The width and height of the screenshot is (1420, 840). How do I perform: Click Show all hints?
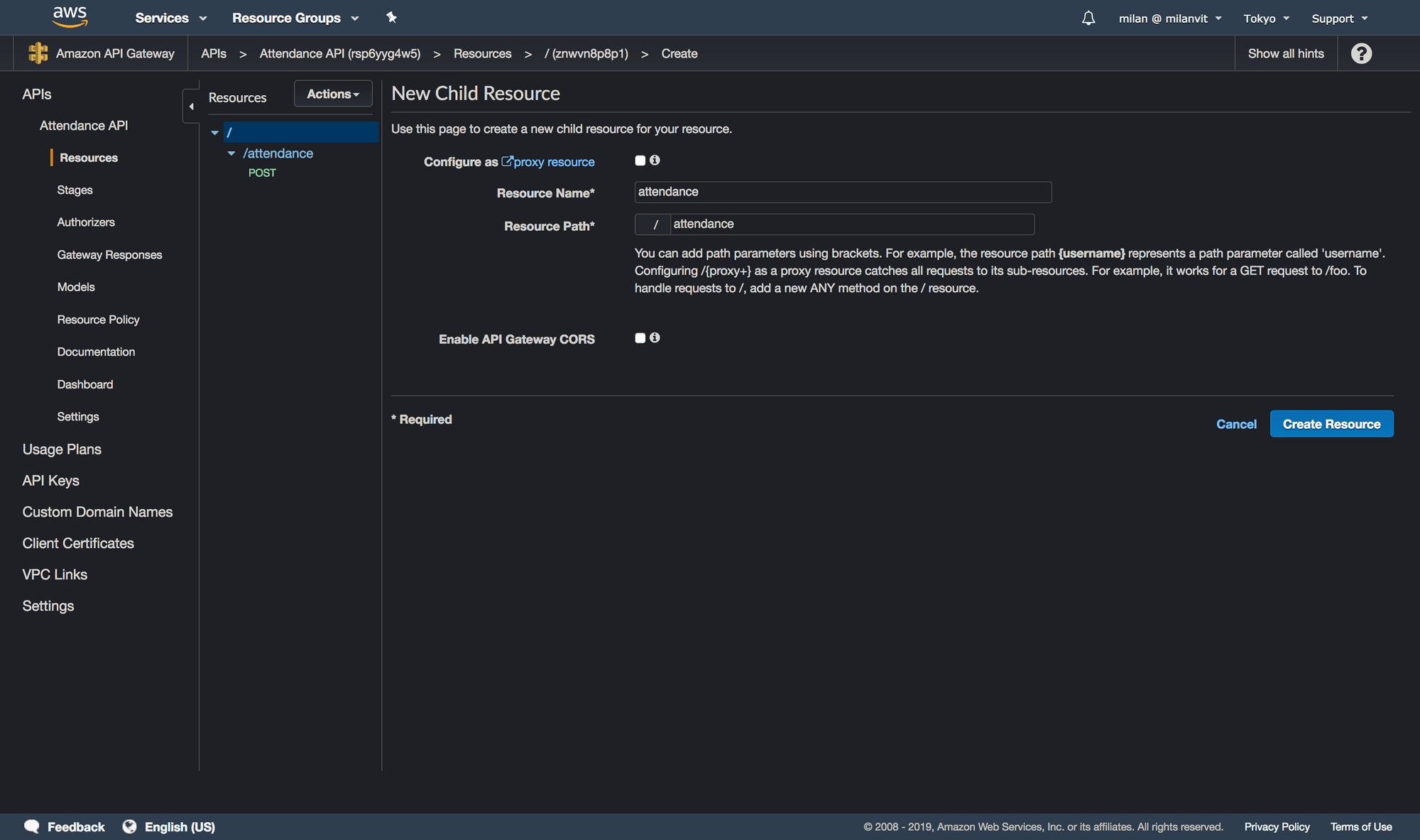[x=1286, y=53]
